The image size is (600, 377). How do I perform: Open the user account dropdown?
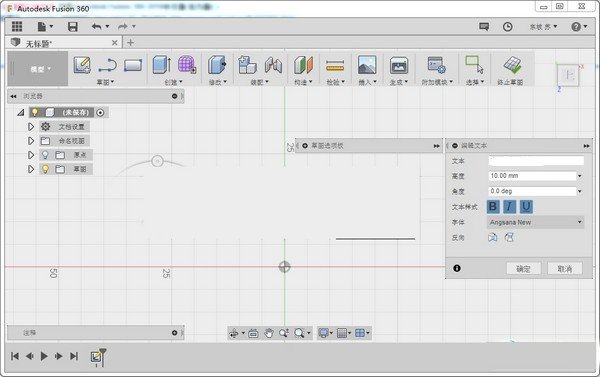pyautogui.click(x=543, y=26)
